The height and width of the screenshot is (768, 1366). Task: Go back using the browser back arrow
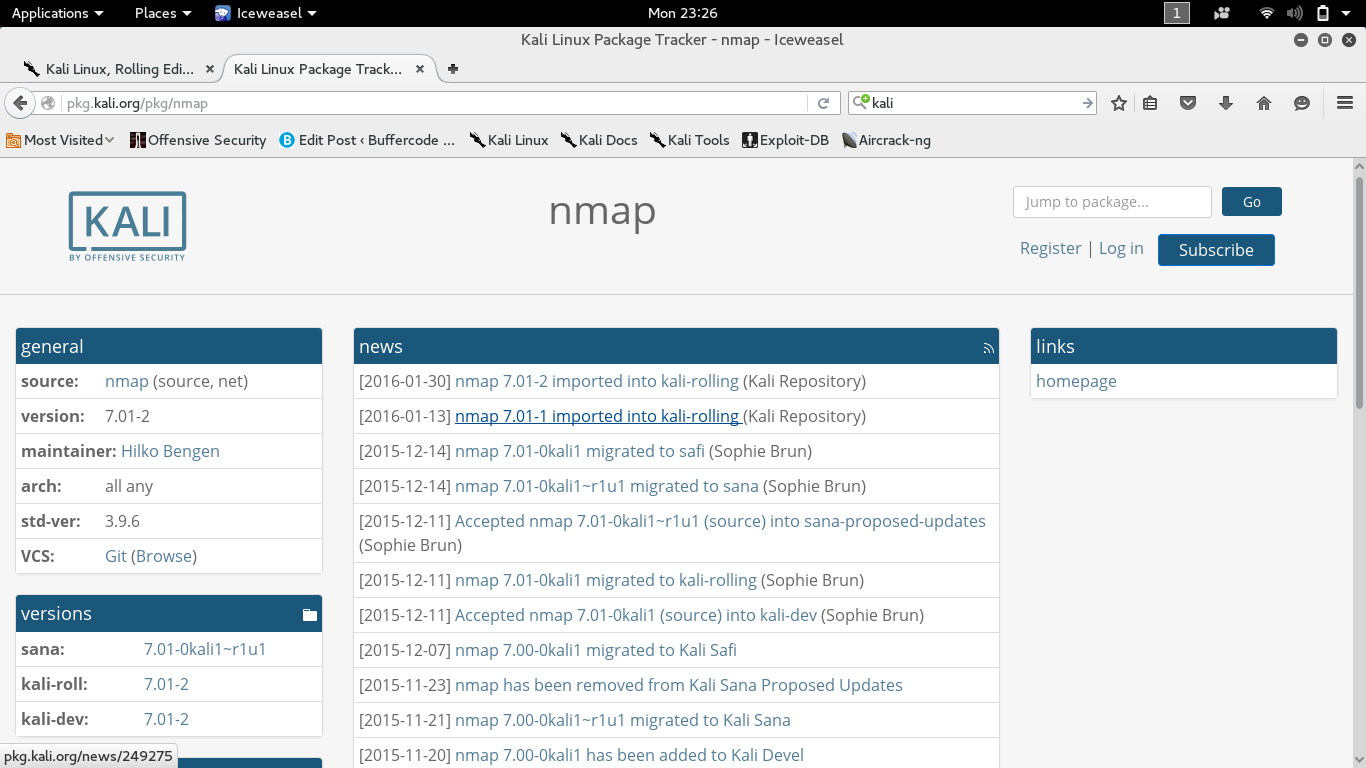pyautogui.click(x=20, y=103)
